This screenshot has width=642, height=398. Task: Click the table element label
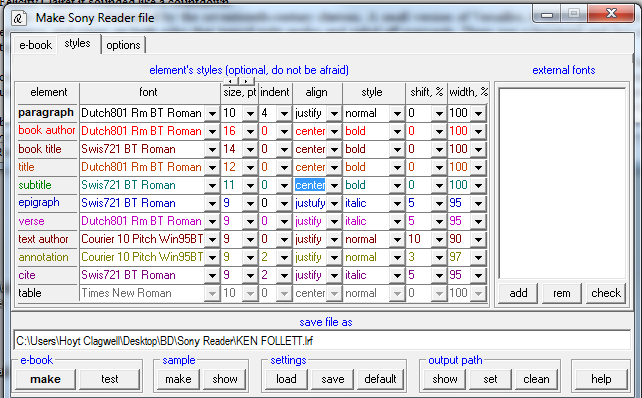click(x=30, y=293)
